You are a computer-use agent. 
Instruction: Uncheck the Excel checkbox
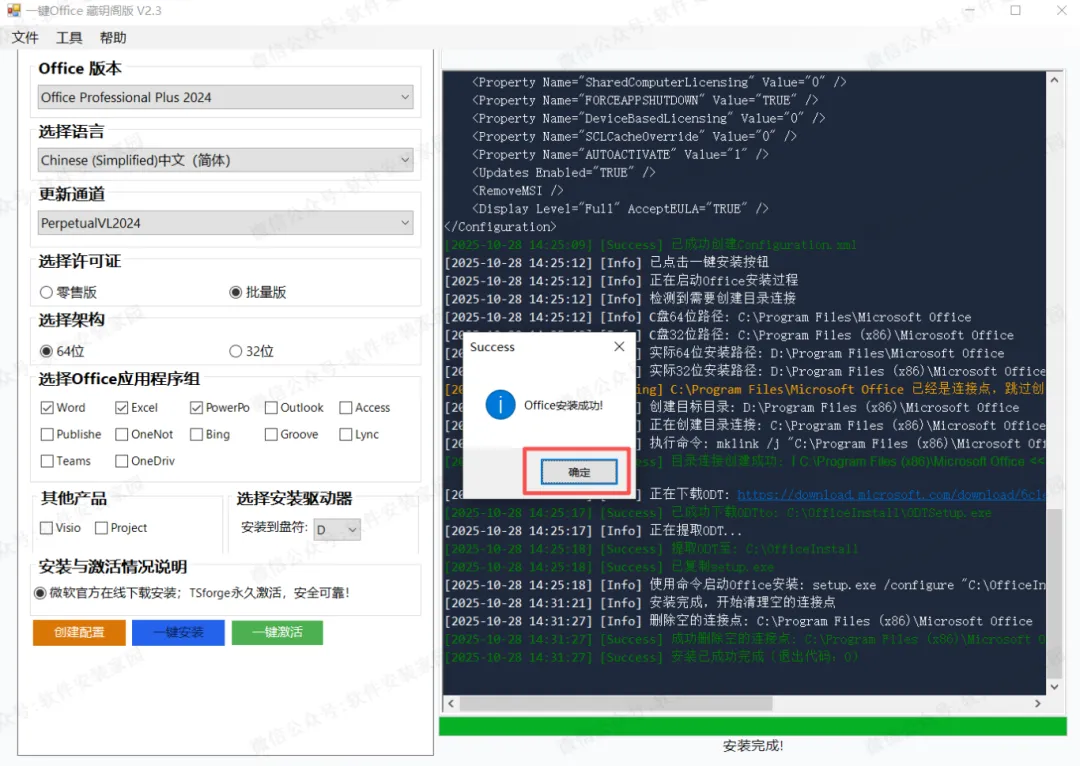click(x=122, y=408)
